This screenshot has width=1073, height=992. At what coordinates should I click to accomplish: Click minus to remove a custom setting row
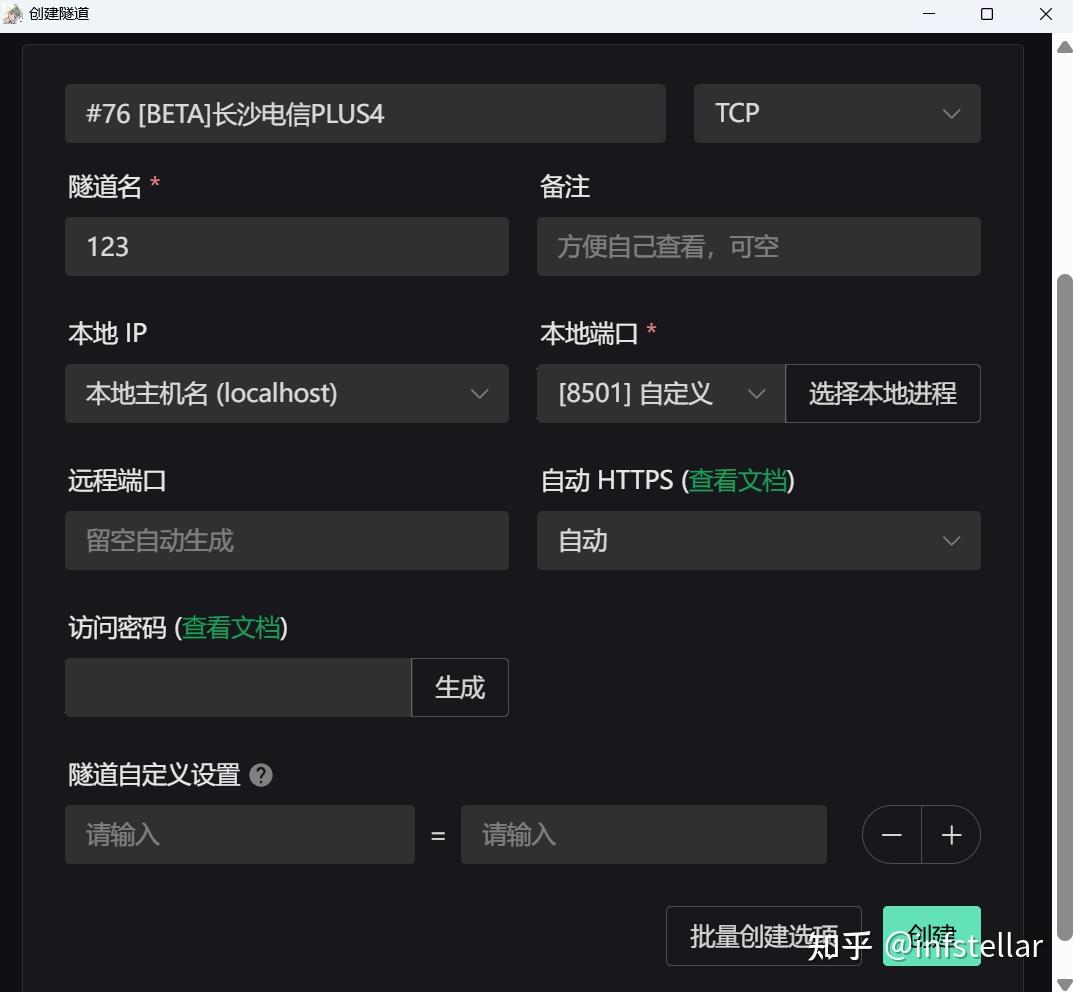coord(891,834)
